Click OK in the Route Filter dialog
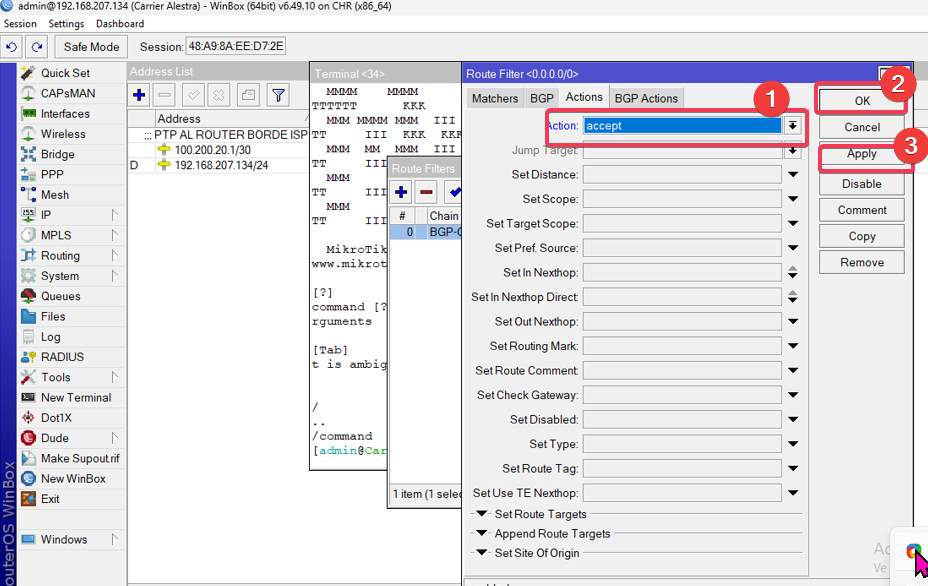 (862, 101)
